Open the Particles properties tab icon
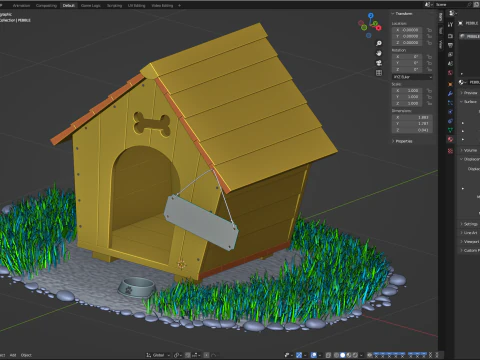The height and width of the screenshot is (360, 480). click(450, 103)
